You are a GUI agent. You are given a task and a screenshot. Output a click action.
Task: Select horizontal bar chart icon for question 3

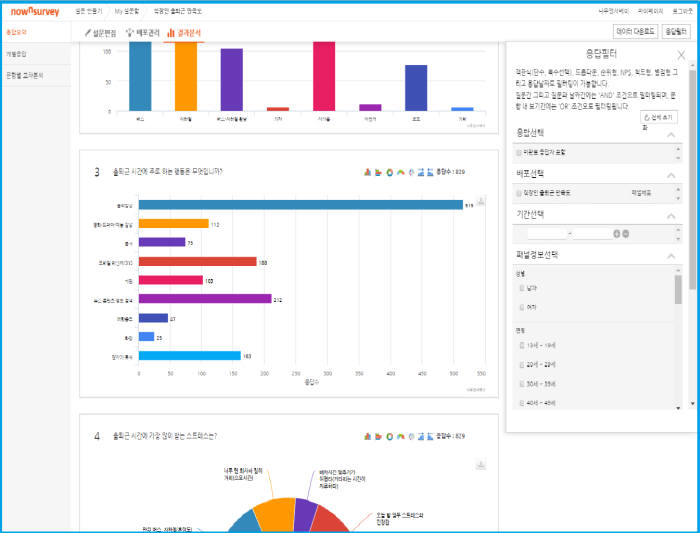point(378,172)
